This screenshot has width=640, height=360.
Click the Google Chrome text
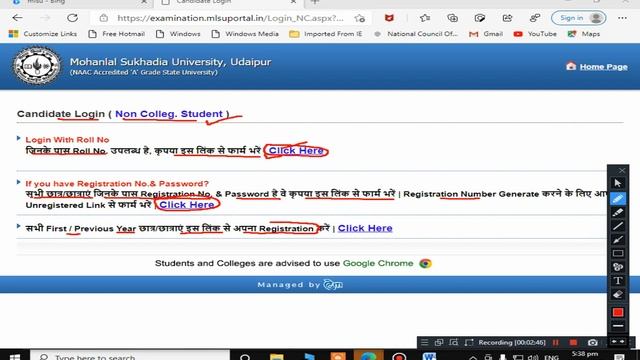point(378,263)
